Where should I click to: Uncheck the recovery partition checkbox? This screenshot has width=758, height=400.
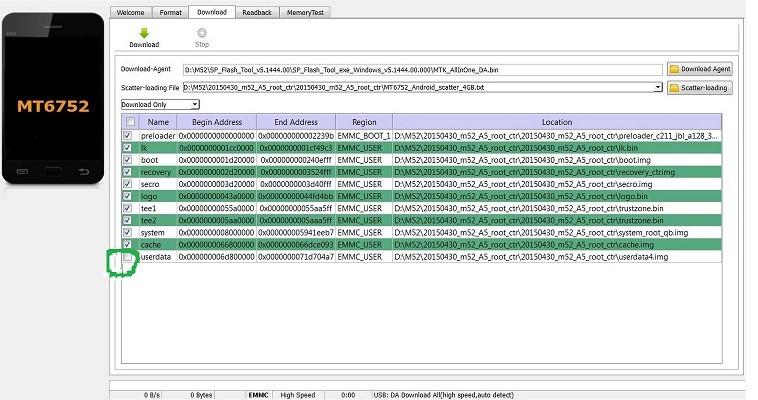(128, 172)
